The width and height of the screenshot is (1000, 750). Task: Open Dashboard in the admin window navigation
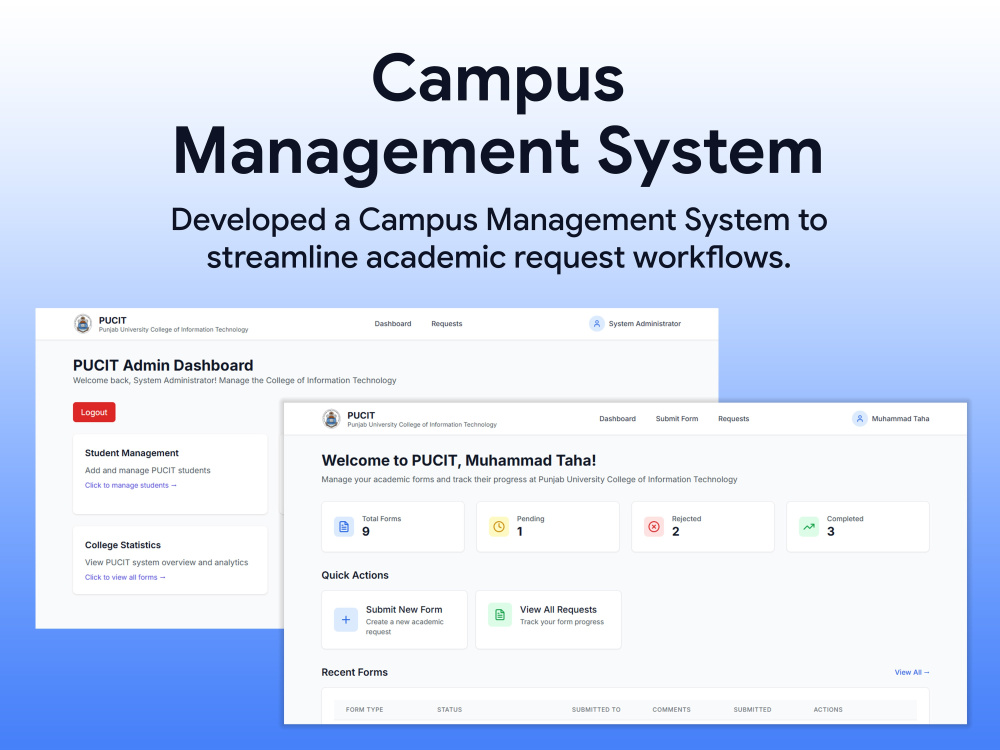coord(393,324)
